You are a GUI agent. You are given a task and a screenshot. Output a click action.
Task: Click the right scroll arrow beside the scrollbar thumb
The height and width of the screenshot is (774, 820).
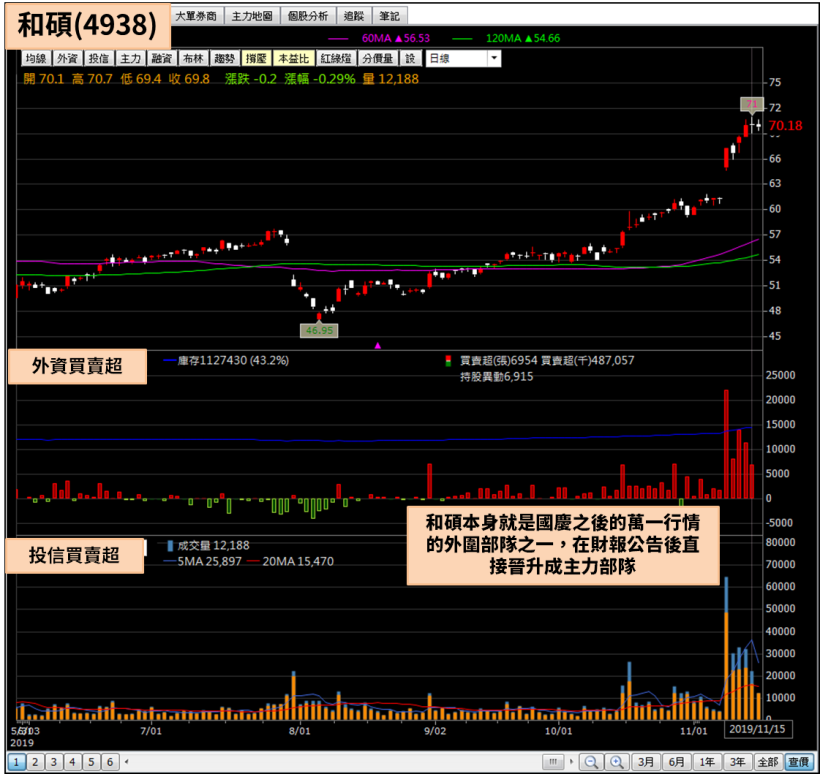click(x=571, y=761)
